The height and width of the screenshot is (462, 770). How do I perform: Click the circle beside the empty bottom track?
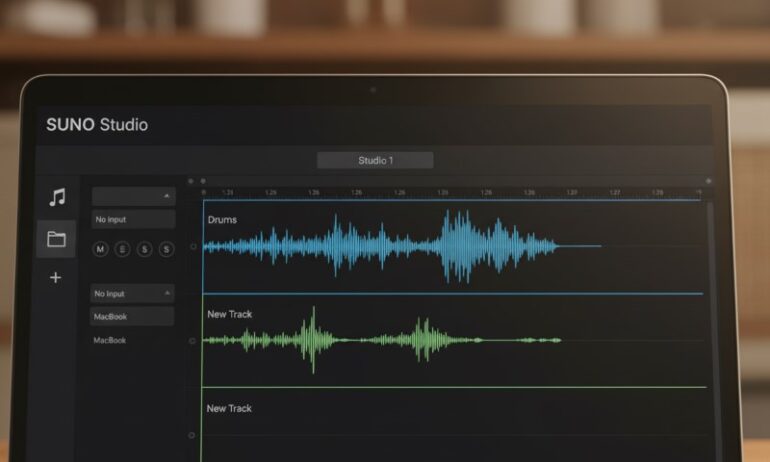click(193, 435)
